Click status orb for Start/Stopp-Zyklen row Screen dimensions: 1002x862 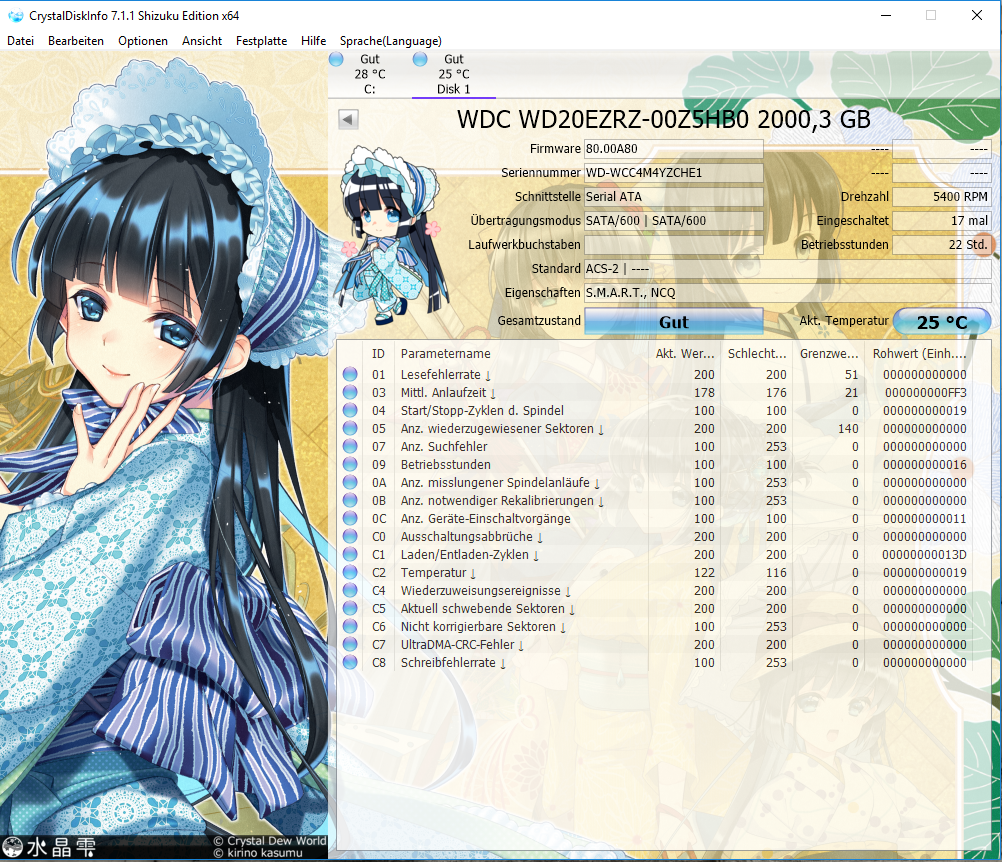coord(350,410)
